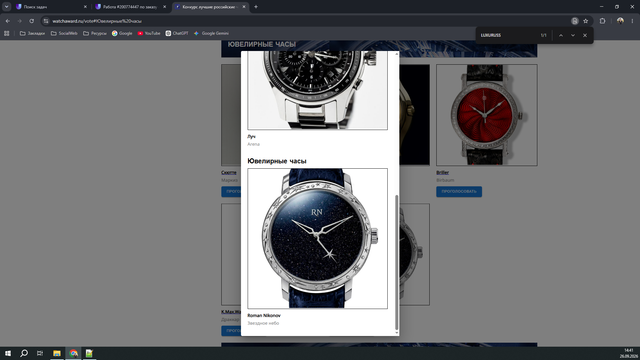
Task: Open the tab search dropdown arrow
Action: tap(7, 7)
